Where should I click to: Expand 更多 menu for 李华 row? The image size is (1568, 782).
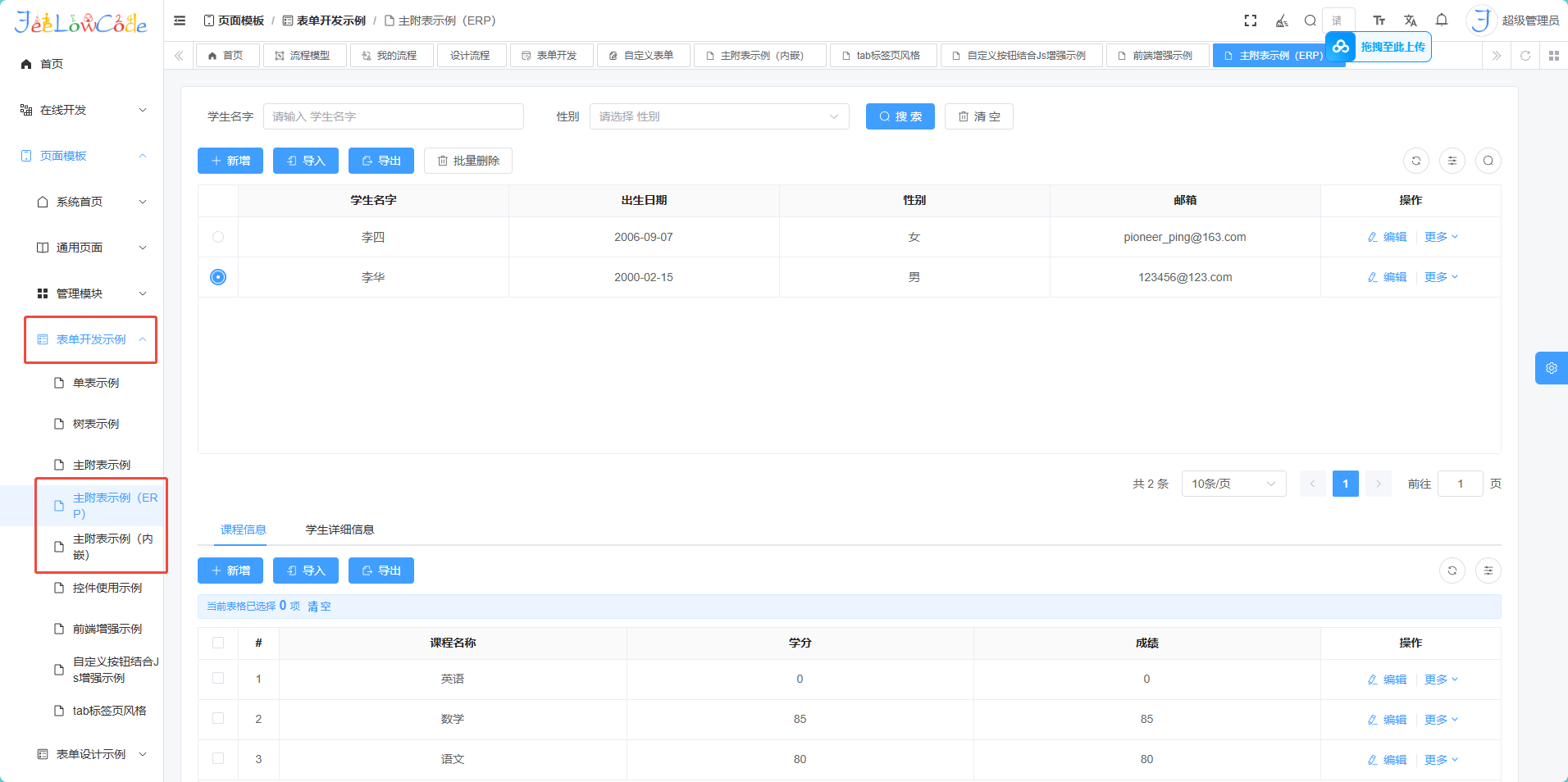point(1440,277)
